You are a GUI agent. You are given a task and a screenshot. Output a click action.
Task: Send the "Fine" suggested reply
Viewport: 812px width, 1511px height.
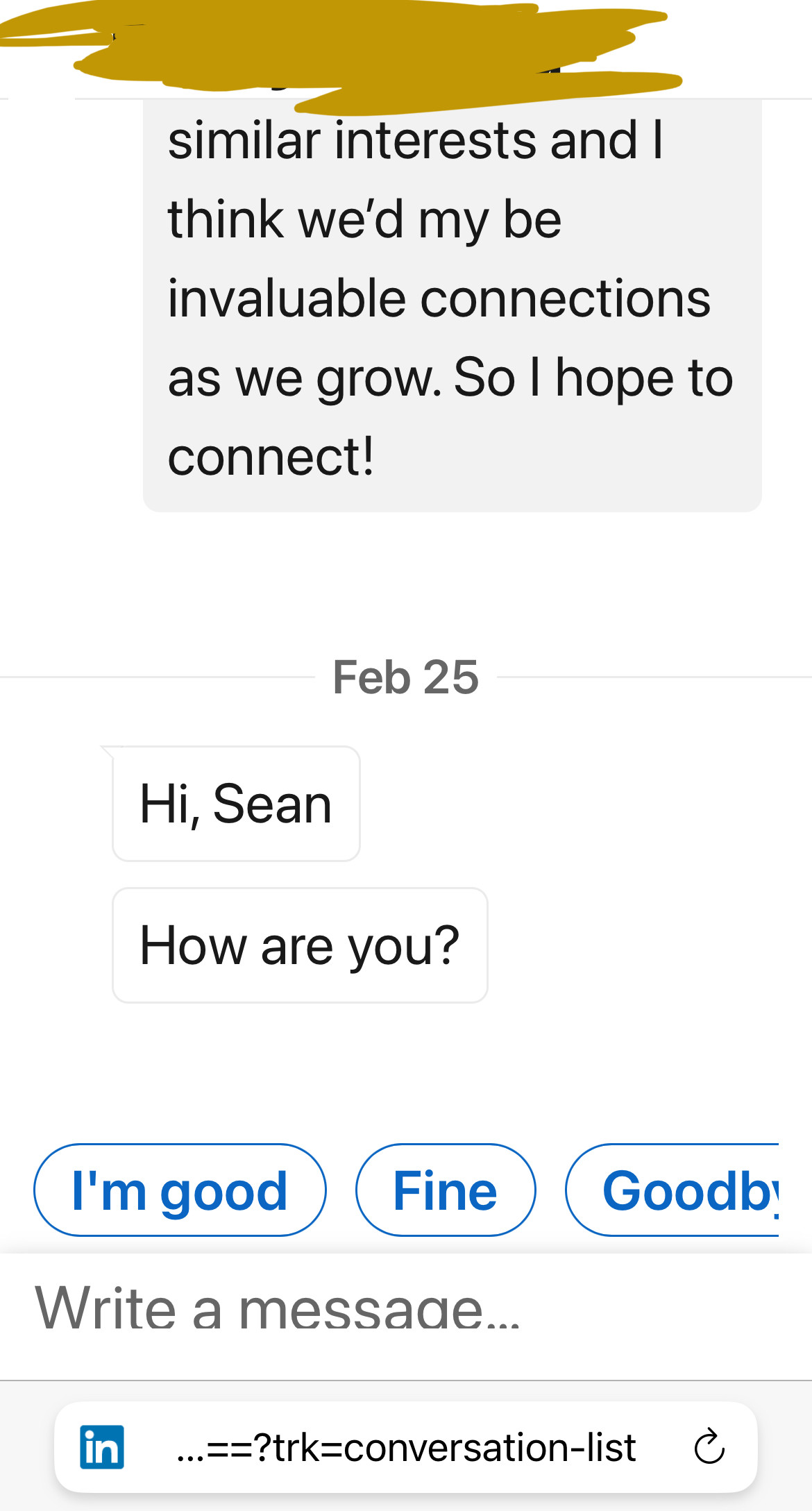coord(445,1190)
